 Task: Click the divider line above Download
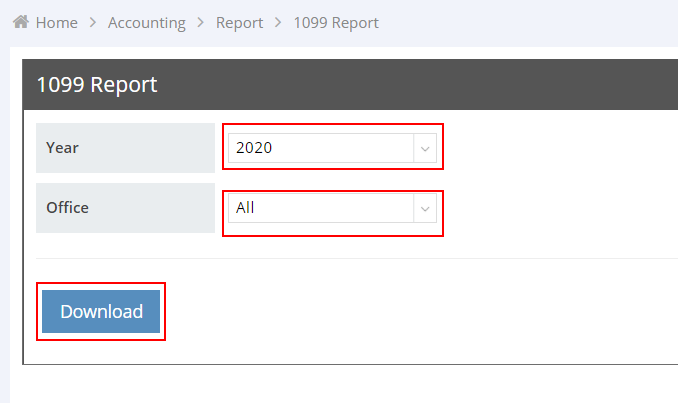point(350,258)
